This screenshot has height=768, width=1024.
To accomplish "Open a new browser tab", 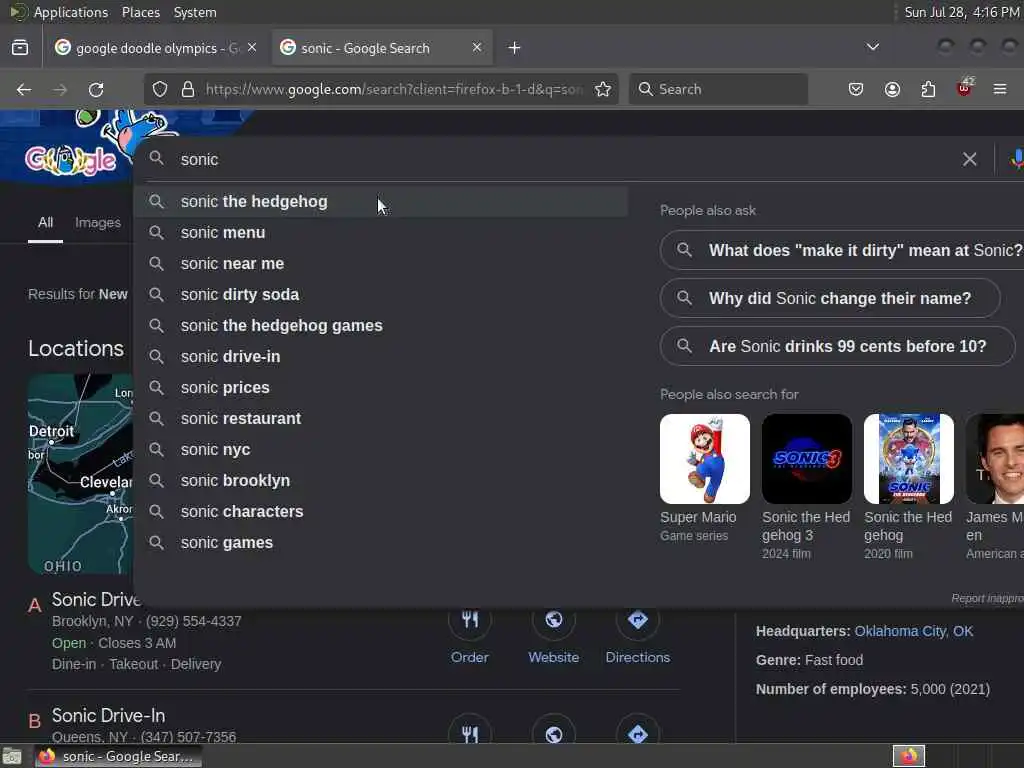I will (515, 48).
